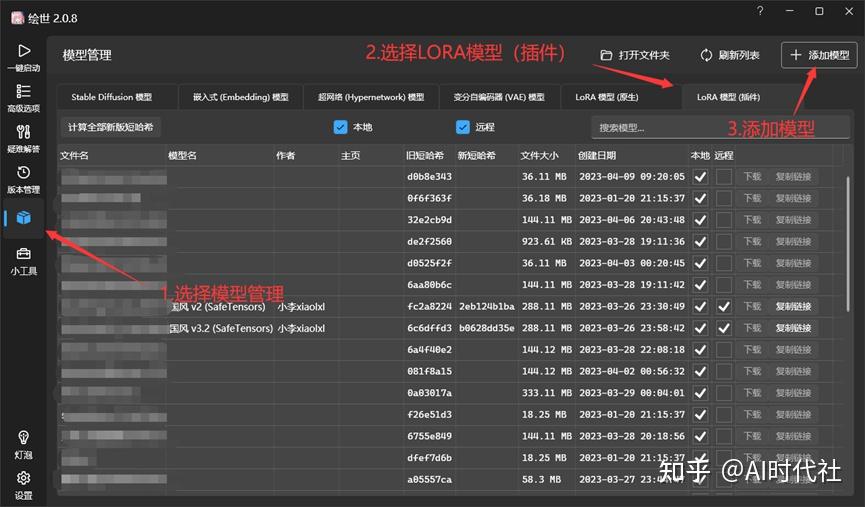This screenshot has height=507, width=865.
Task: Toggle the 本地 checkbox filter
Action: (x=340, y=127)
